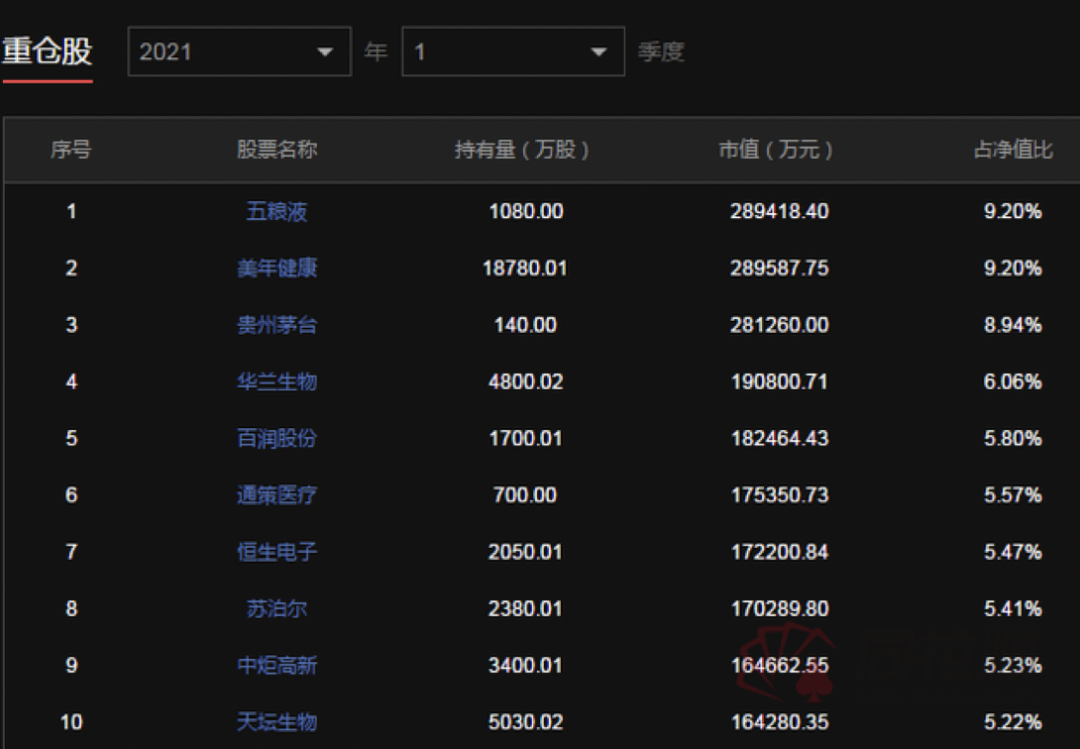Screen dimensions: 1080x749
Task: Open the 百润股份 stock link
Action: [277, 438]
